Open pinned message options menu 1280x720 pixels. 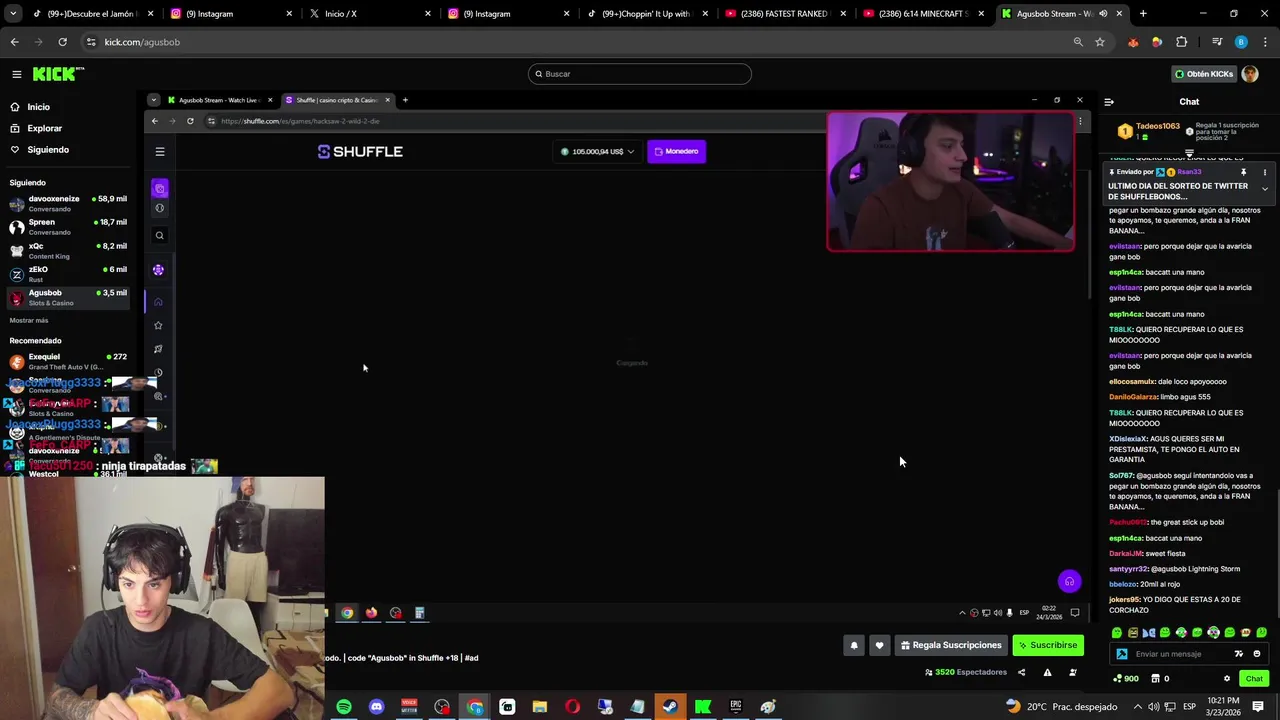pos(1264,172)
